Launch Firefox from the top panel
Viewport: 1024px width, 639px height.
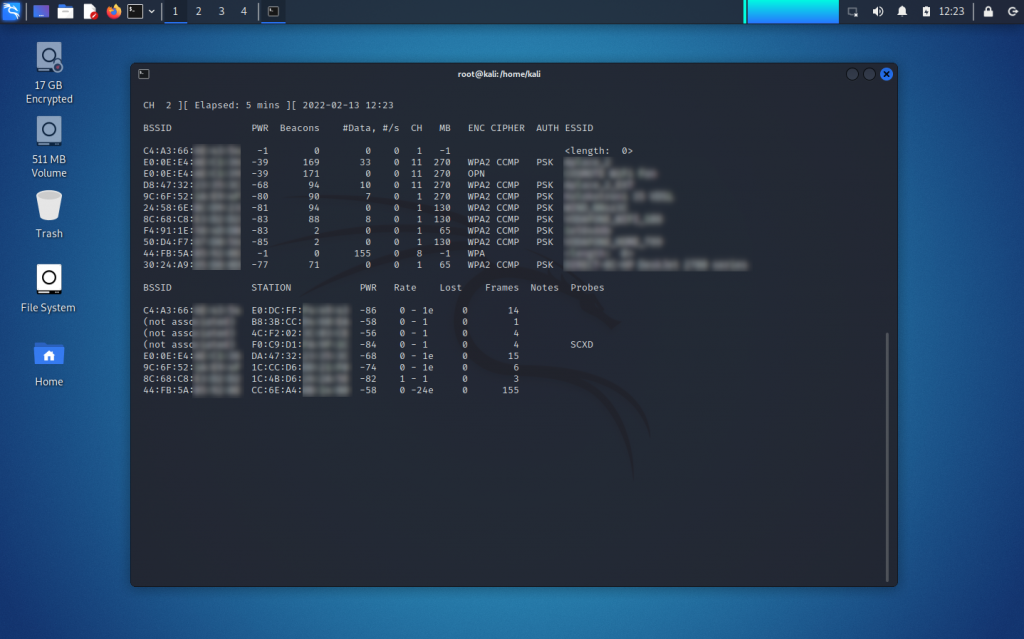coord(114,12)
